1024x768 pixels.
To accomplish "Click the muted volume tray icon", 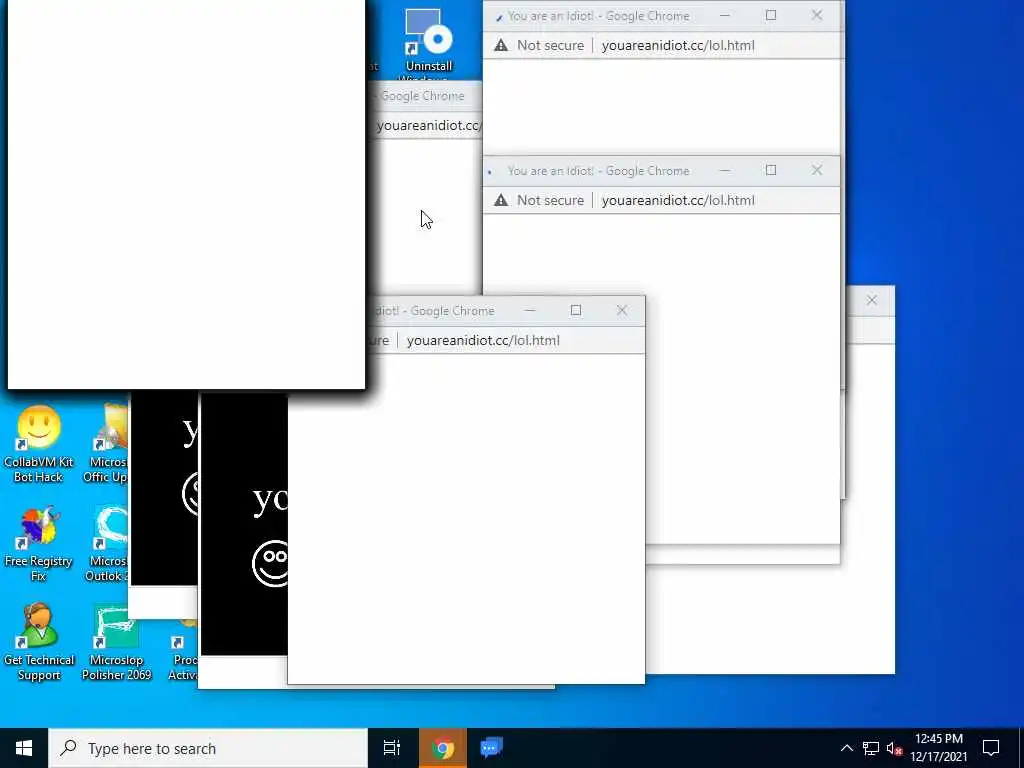I will tap(895, 748).
